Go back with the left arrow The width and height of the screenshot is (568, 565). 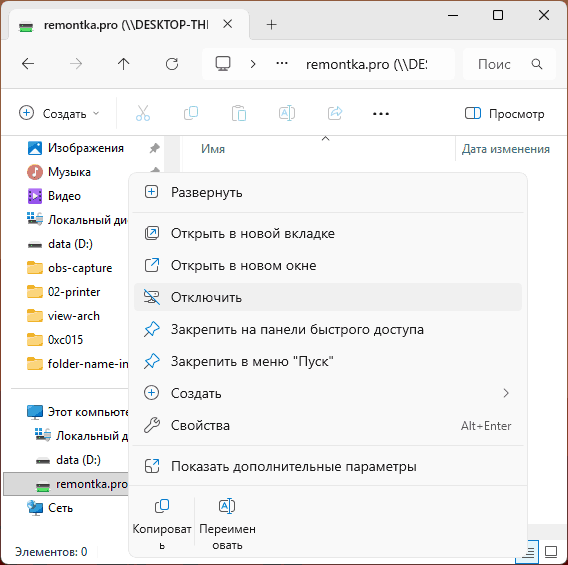[x=28, y=64]
